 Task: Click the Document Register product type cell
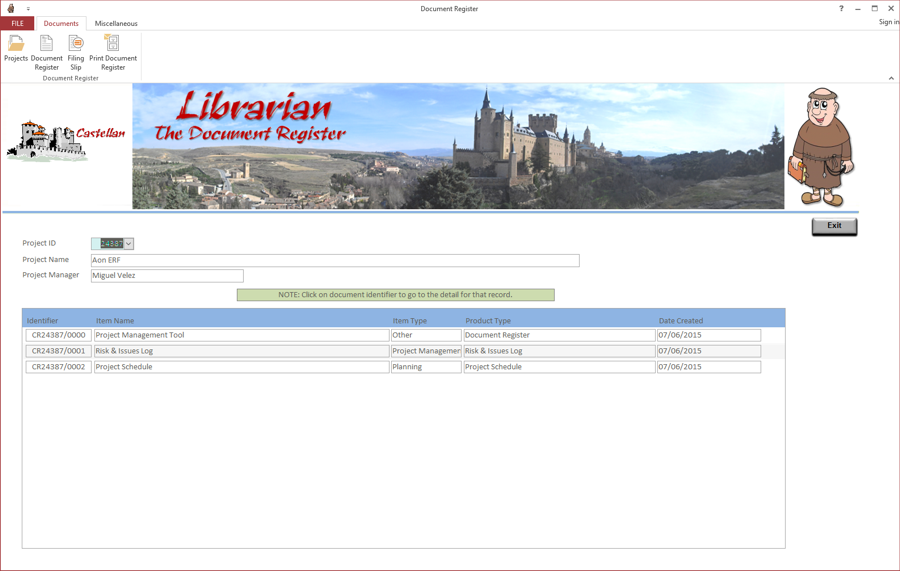[559, 335]
